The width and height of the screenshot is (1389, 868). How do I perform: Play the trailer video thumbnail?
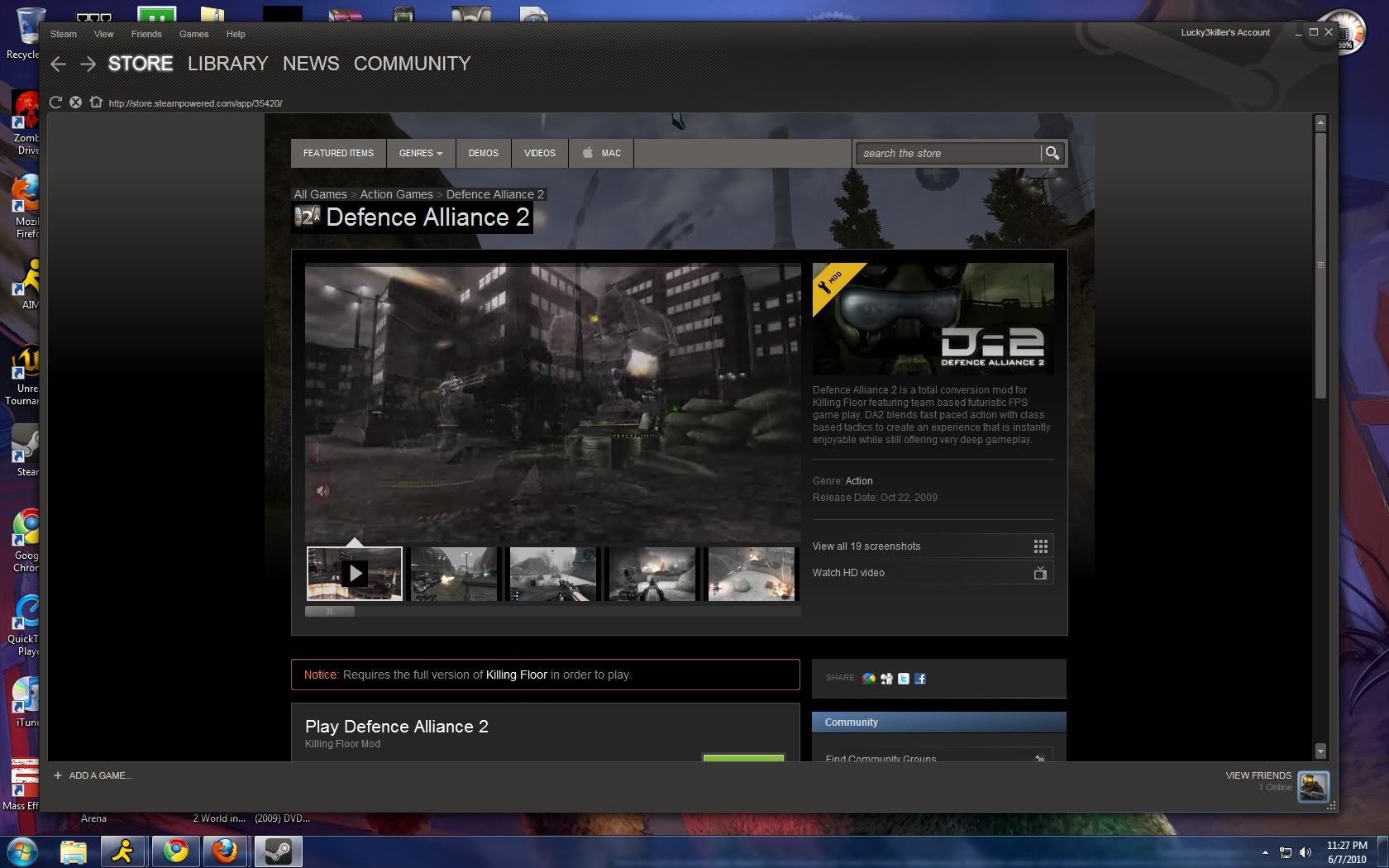[x=355, y=574]
